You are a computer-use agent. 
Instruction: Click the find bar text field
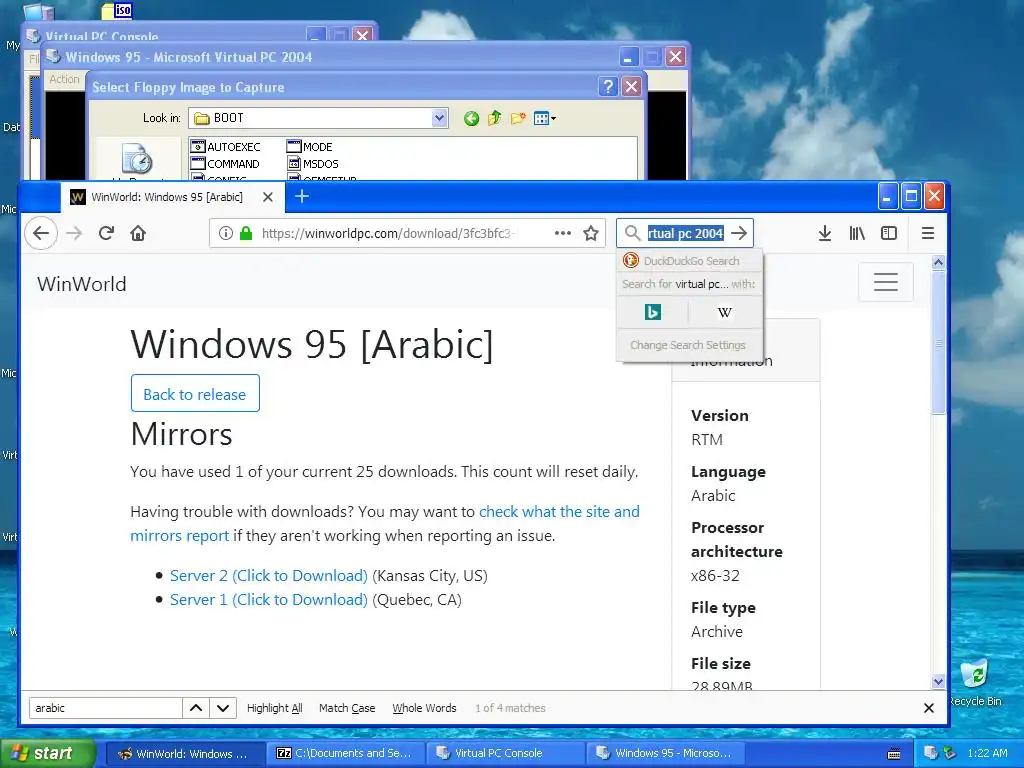coord(105,708)
